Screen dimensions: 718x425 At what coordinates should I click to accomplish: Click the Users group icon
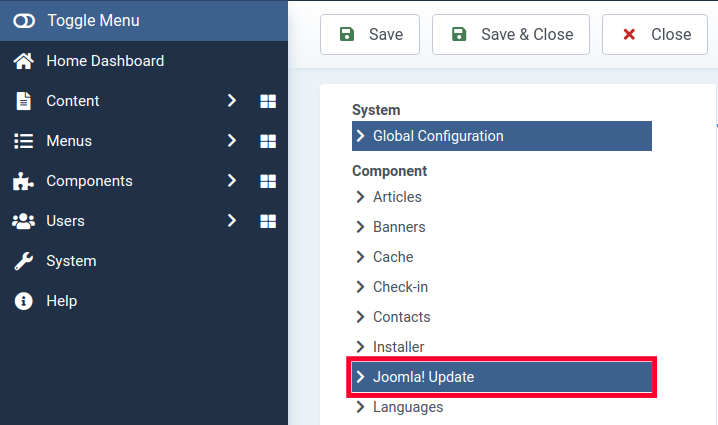(x=23, y=221)
